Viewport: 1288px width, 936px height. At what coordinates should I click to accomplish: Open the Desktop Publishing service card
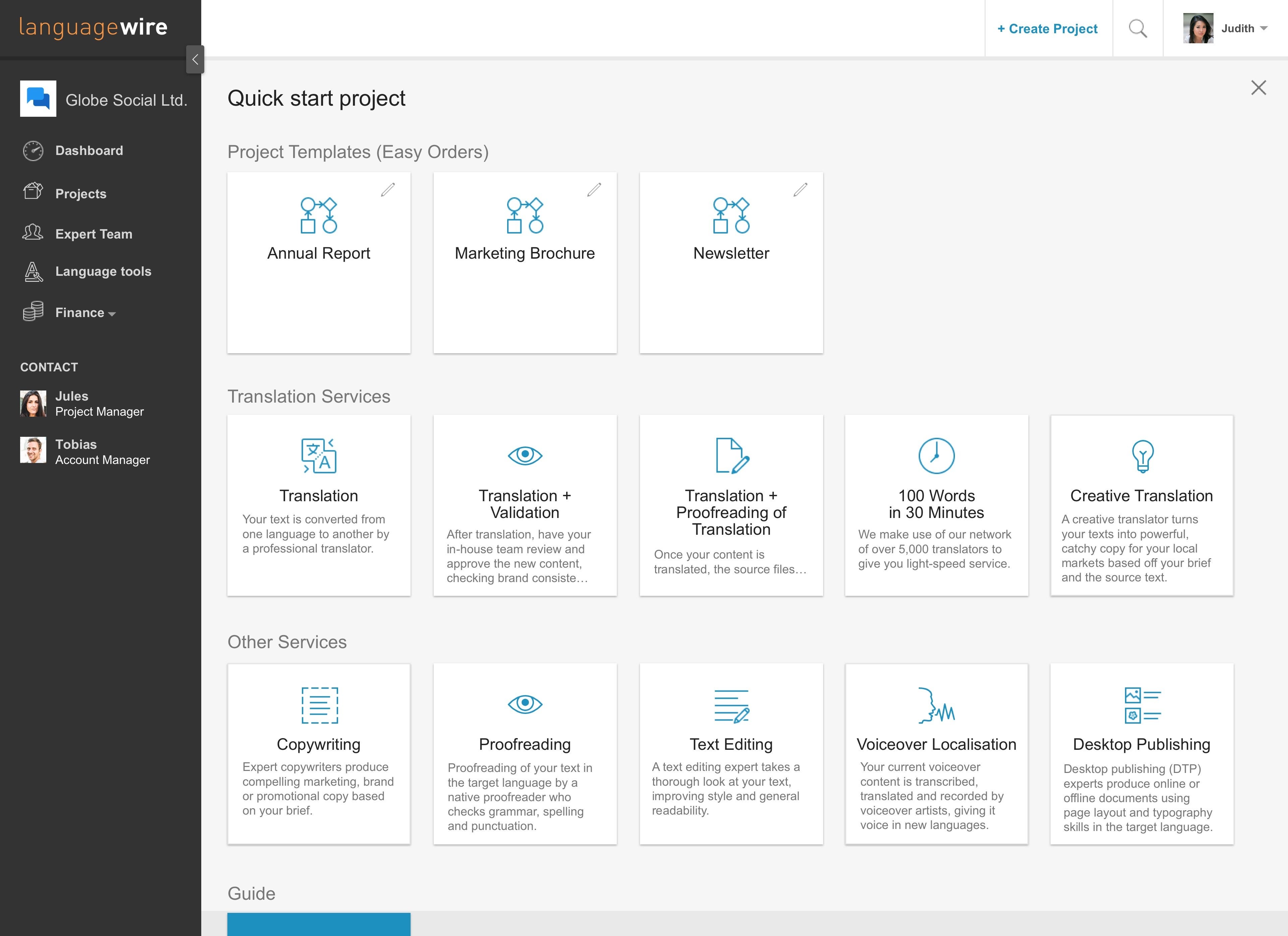(x=1141, y=754)
